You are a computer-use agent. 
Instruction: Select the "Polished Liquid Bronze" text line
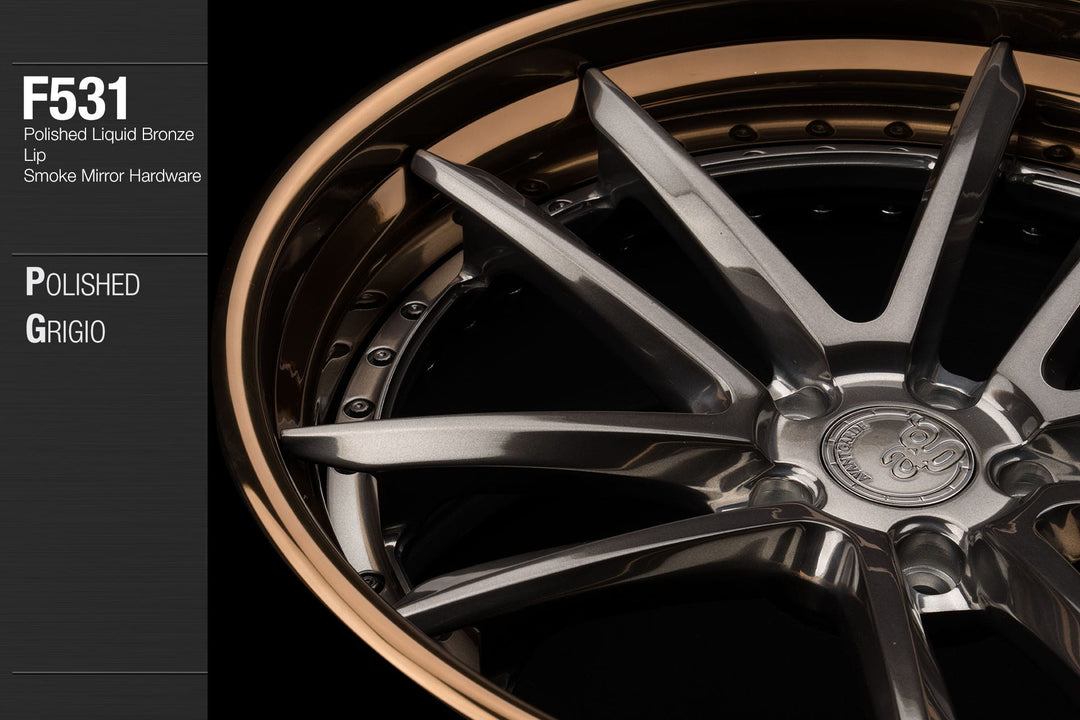(x=108, y=134)
